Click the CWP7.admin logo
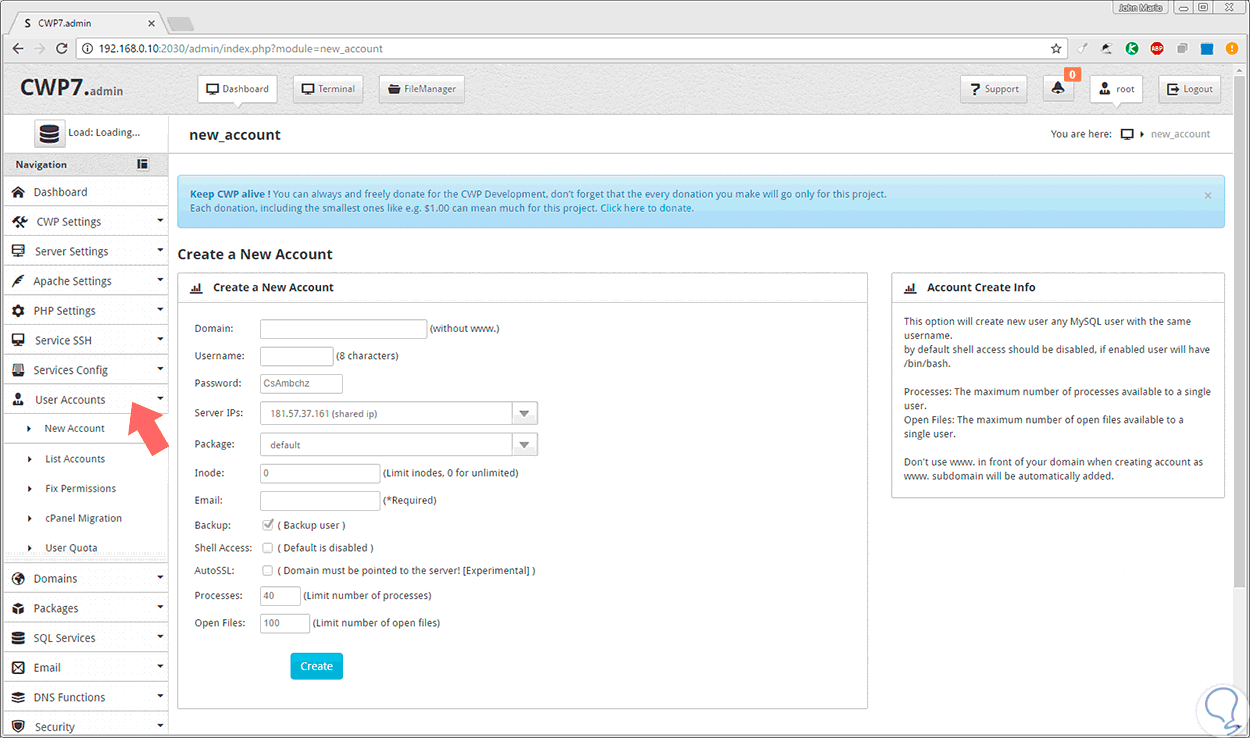Screen dimensions: 1250x738 (72, 88)
